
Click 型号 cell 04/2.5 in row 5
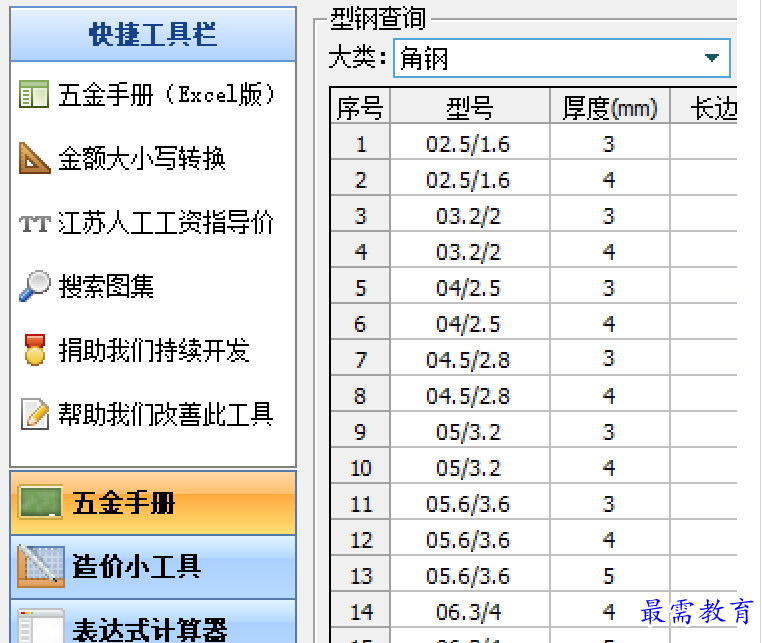point(470,285)
